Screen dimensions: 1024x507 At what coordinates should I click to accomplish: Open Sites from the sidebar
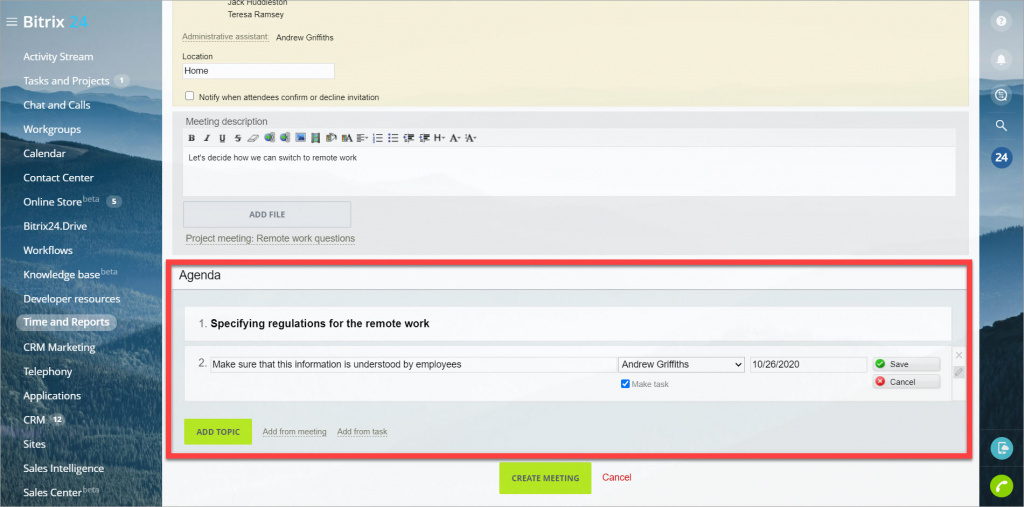[35, 444]
